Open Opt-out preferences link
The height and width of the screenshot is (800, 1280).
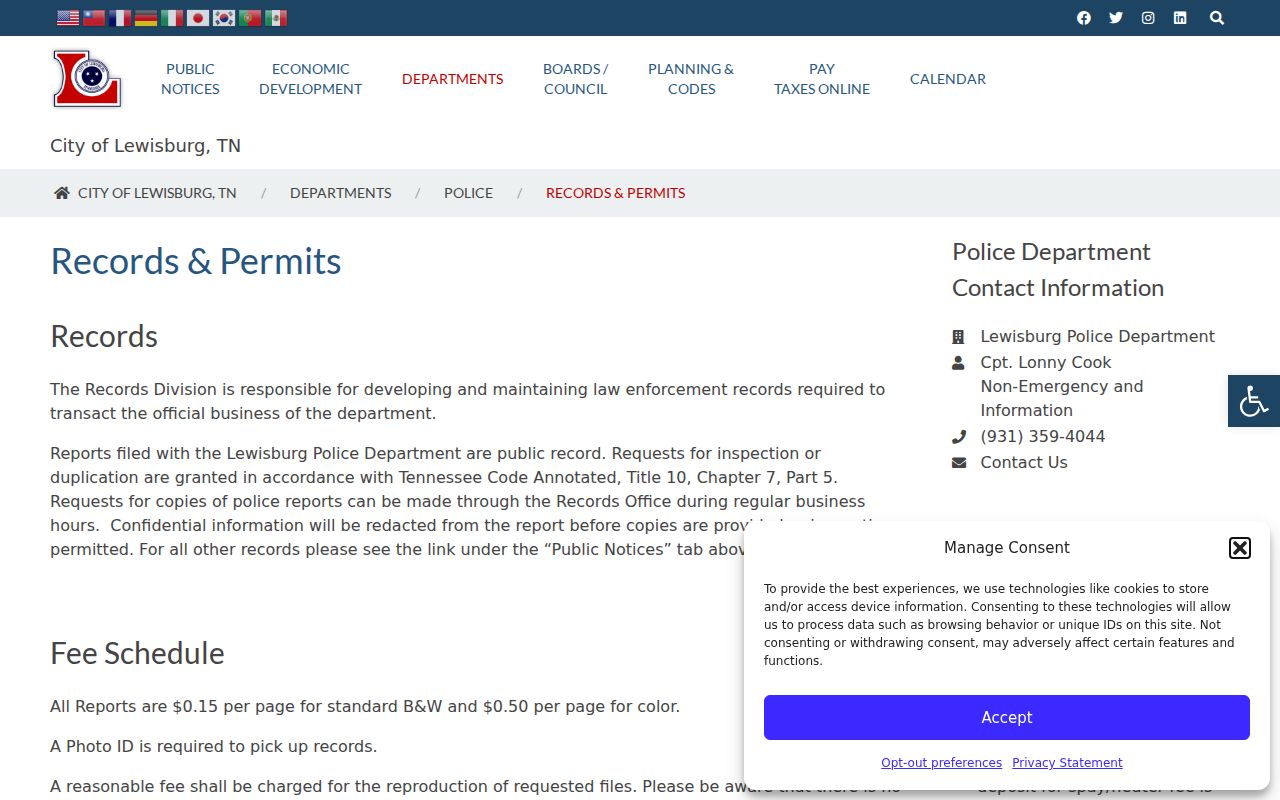click(x=941, y=763)
